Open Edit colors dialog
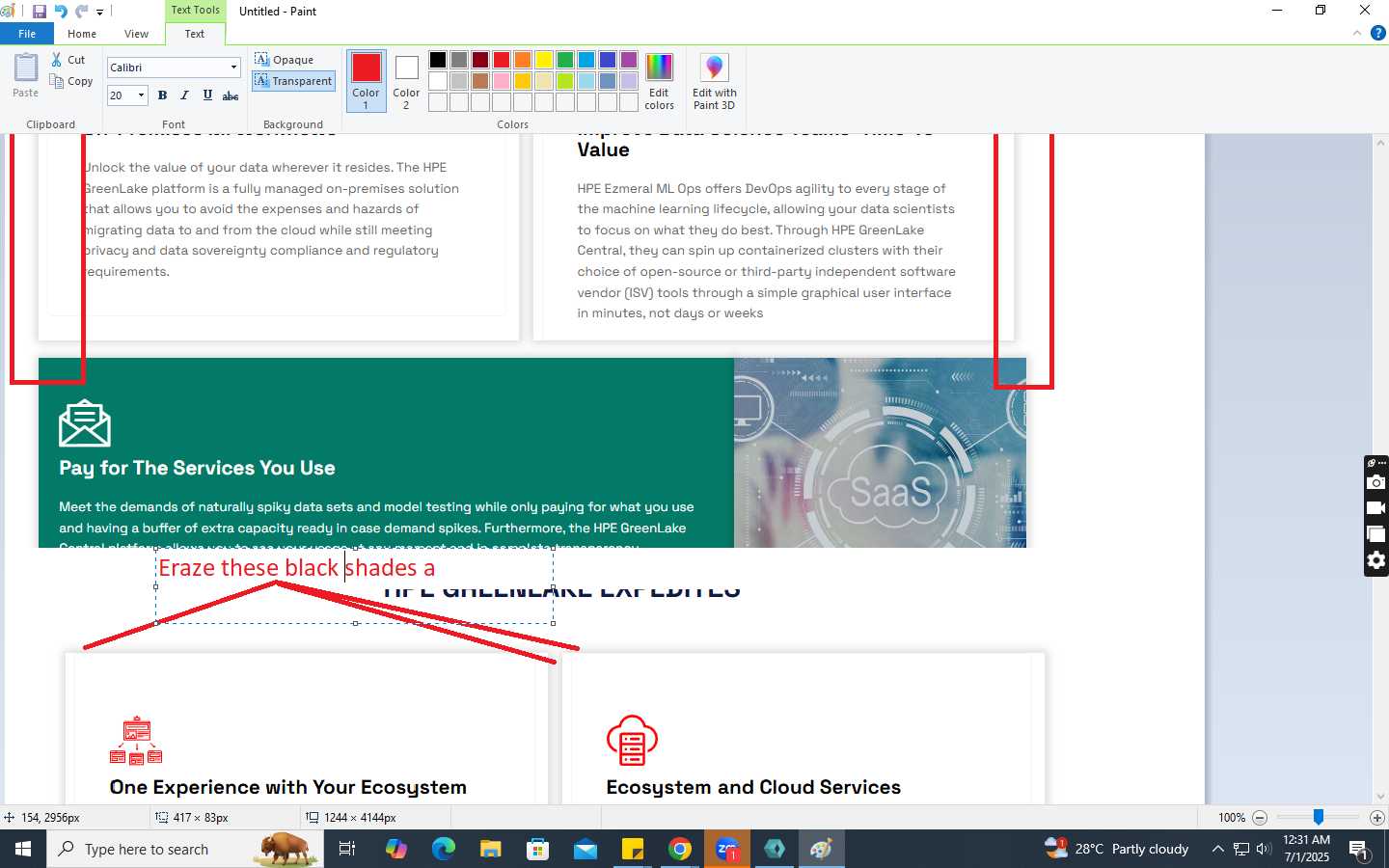The height and width of the screenshot is (868, 1389). (x=660, y=81)
